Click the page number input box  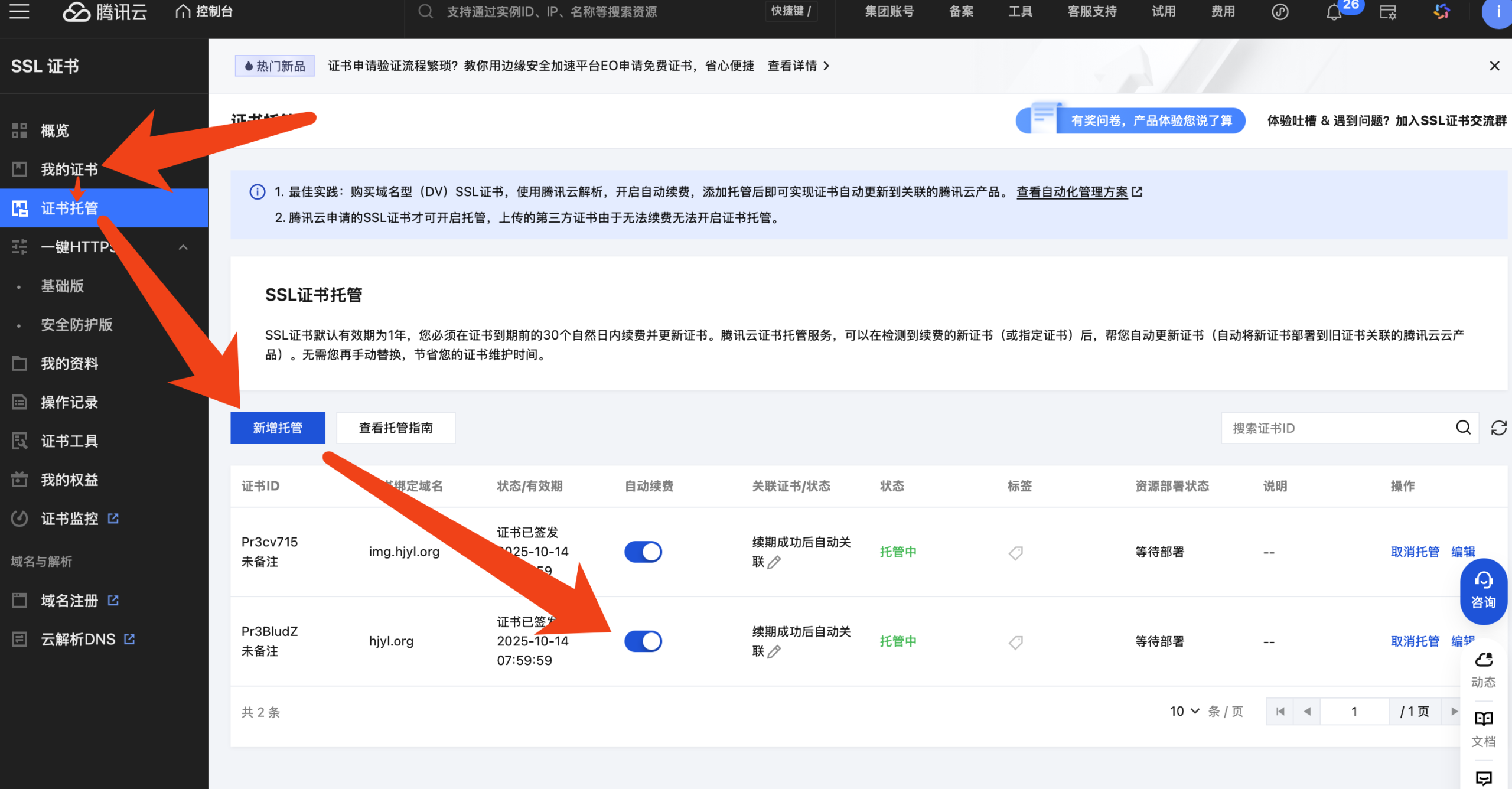[x=1354, y=711]
